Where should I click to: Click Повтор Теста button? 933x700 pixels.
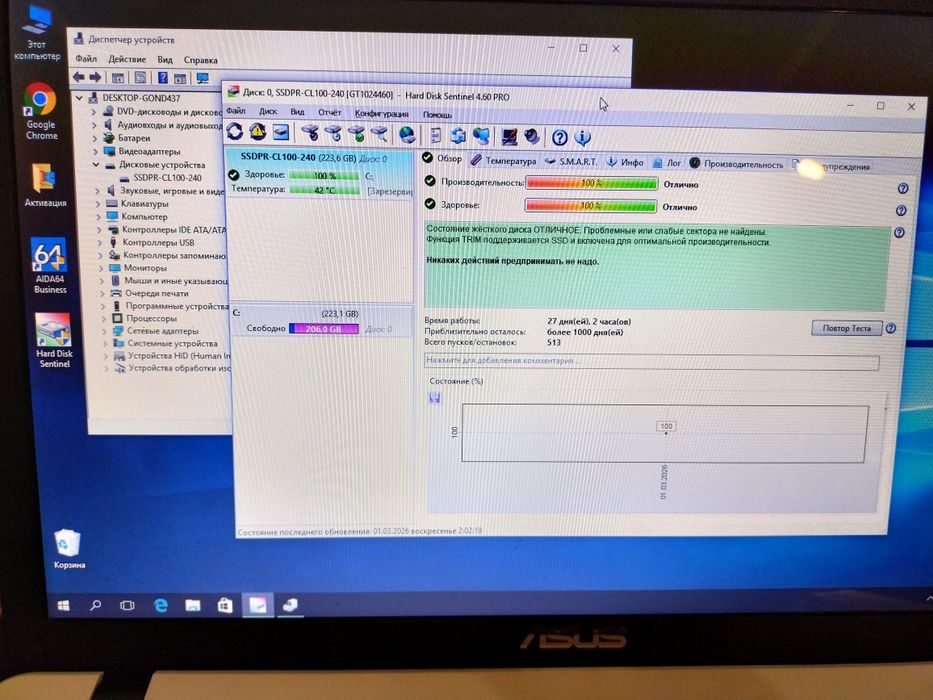point(846,328)
